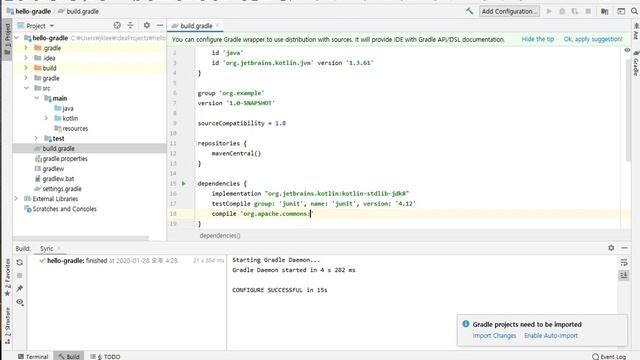The width and height of the screenshot is (640, 360).
Task: Click the inspection eye icon in editor corner
Action: click(x=627, y=50)
